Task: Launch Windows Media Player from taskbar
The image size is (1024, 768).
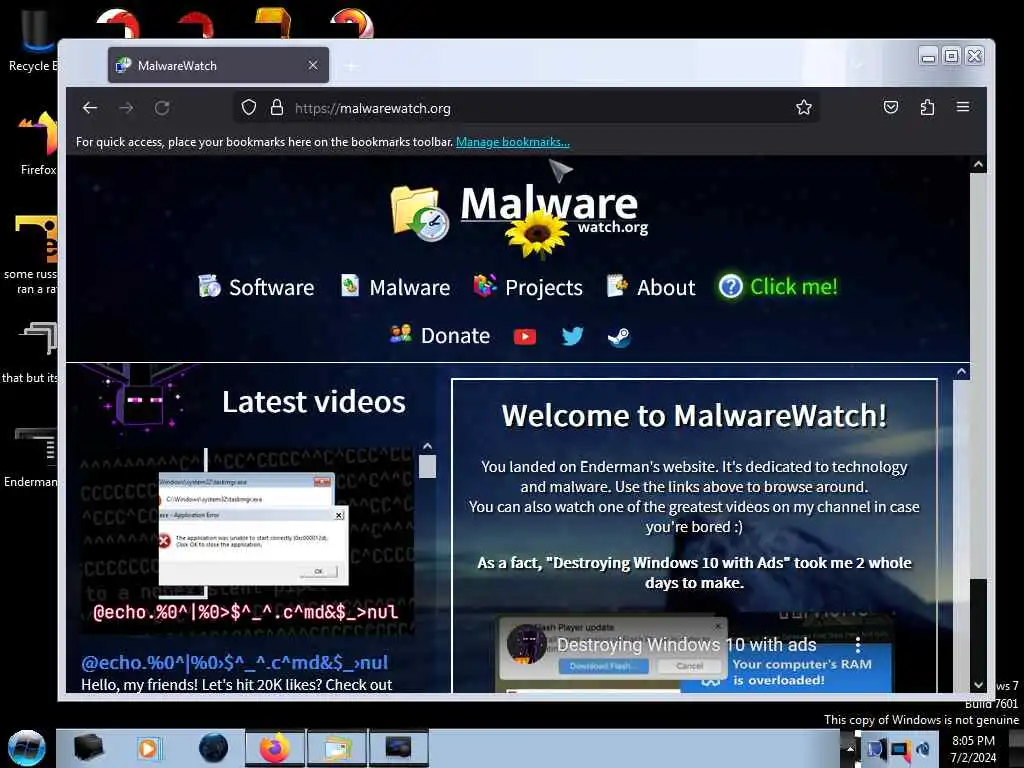Action: [148, 748]
